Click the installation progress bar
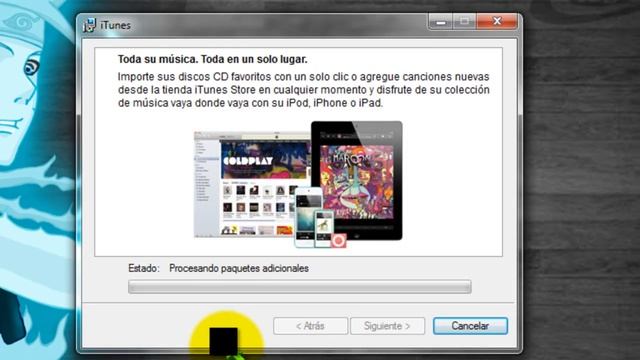 (x=300, y=287)
